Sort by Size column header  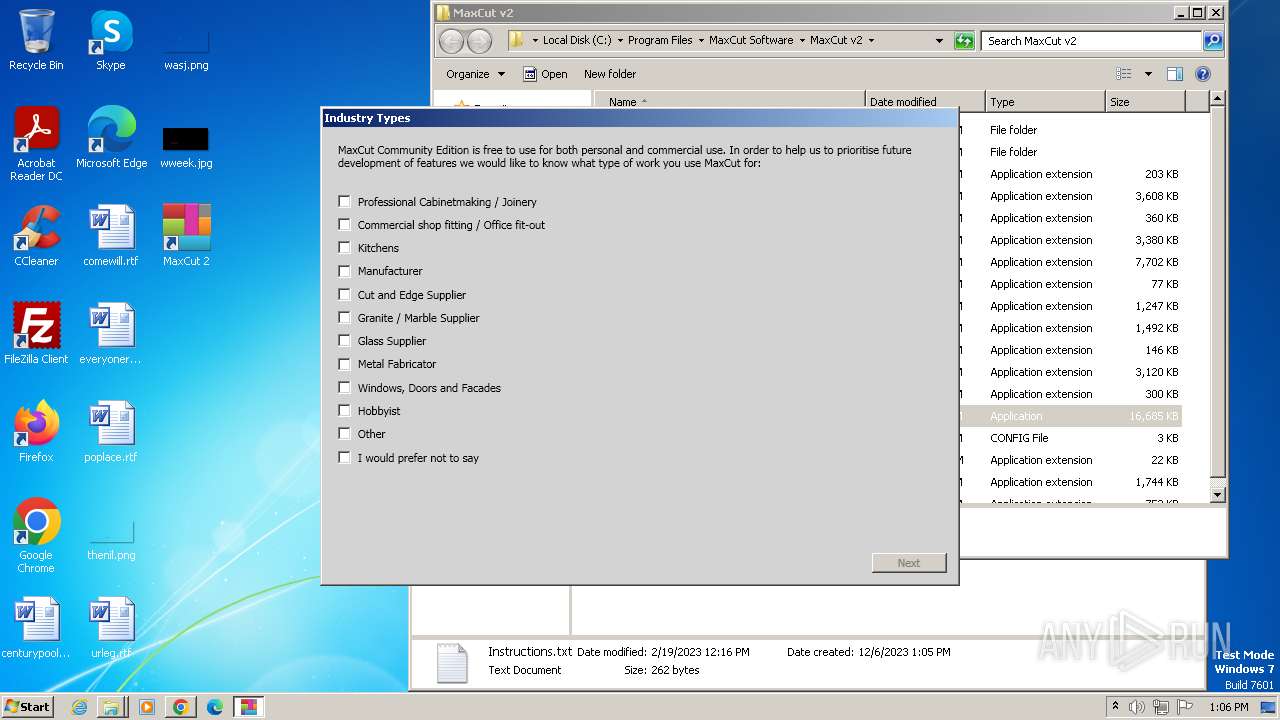pos(1146,101)
